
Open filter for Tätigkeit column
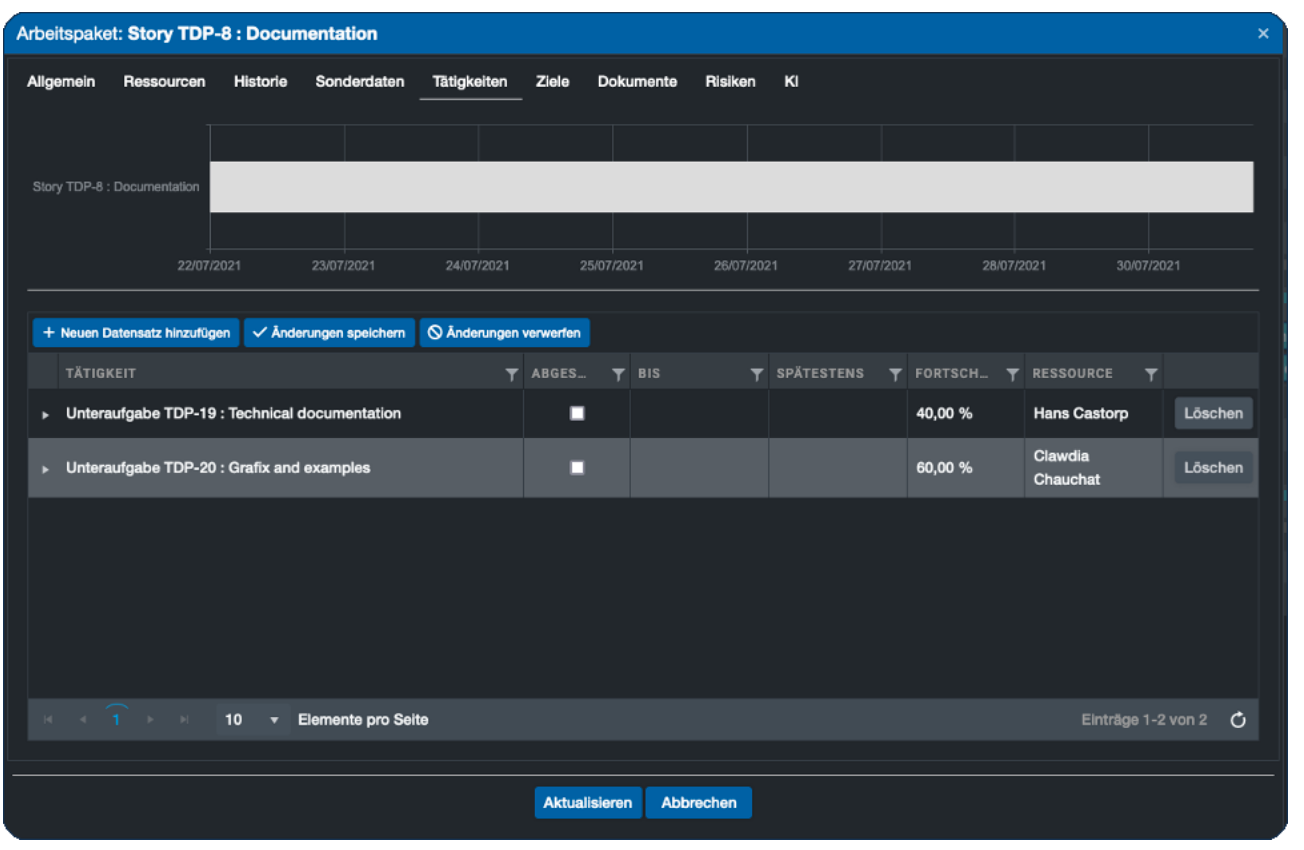click(512, 374)
